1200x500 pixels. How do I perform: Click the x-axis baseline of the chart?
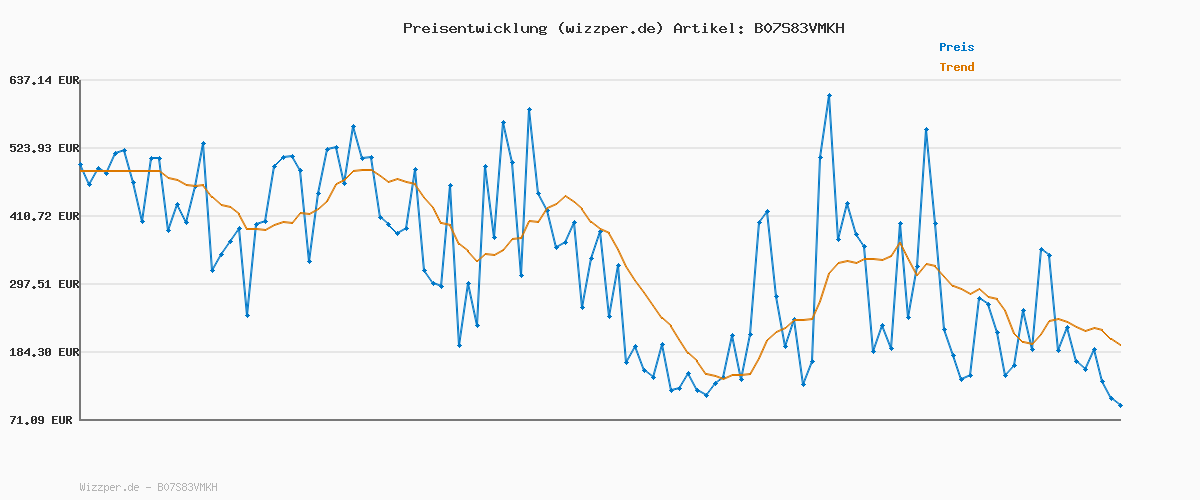(600, 420)
